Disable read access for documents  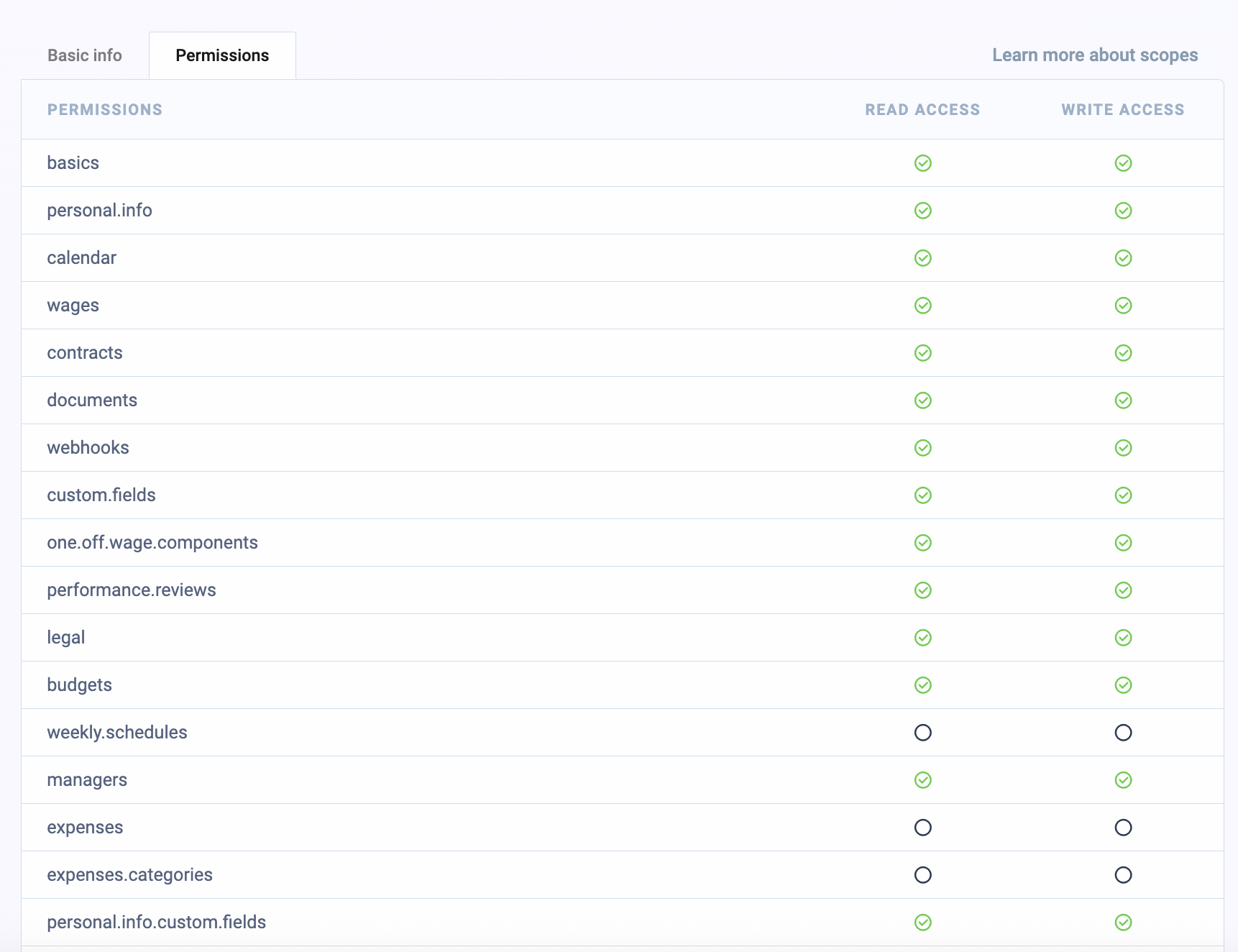(922, 400)
